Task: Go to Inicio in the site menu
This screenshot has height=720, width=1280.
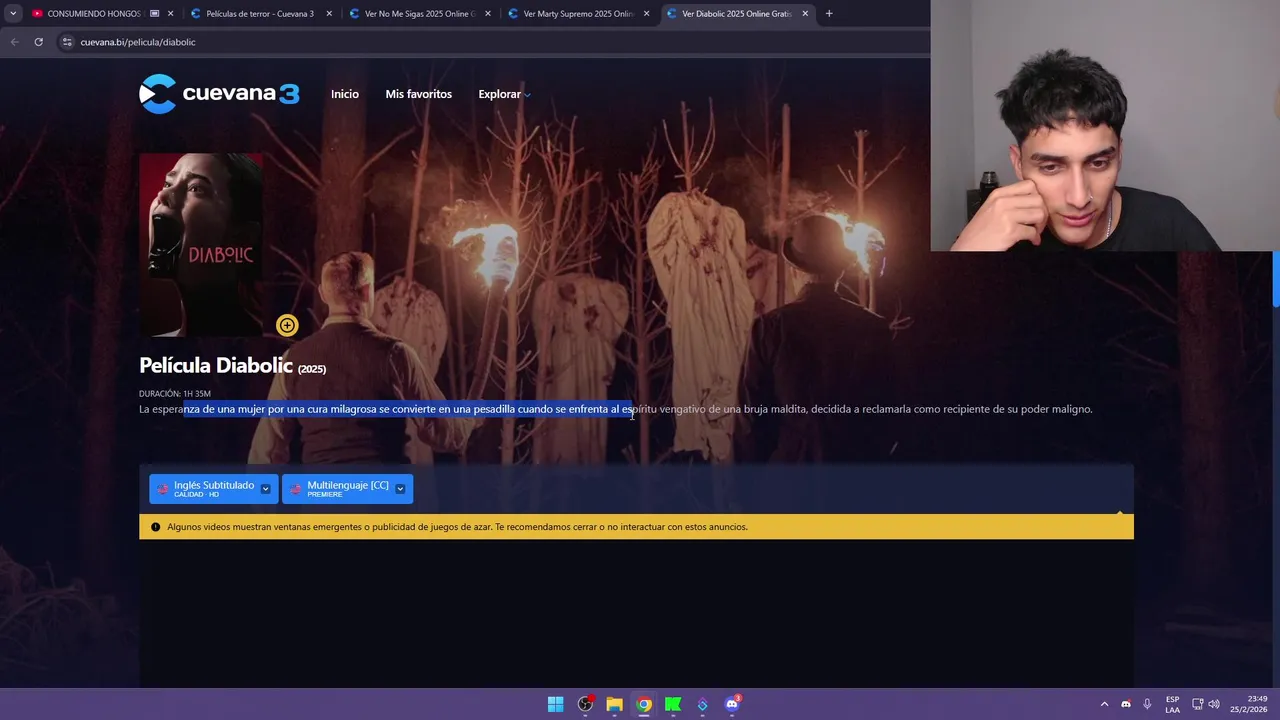Action: coord(345,94)
